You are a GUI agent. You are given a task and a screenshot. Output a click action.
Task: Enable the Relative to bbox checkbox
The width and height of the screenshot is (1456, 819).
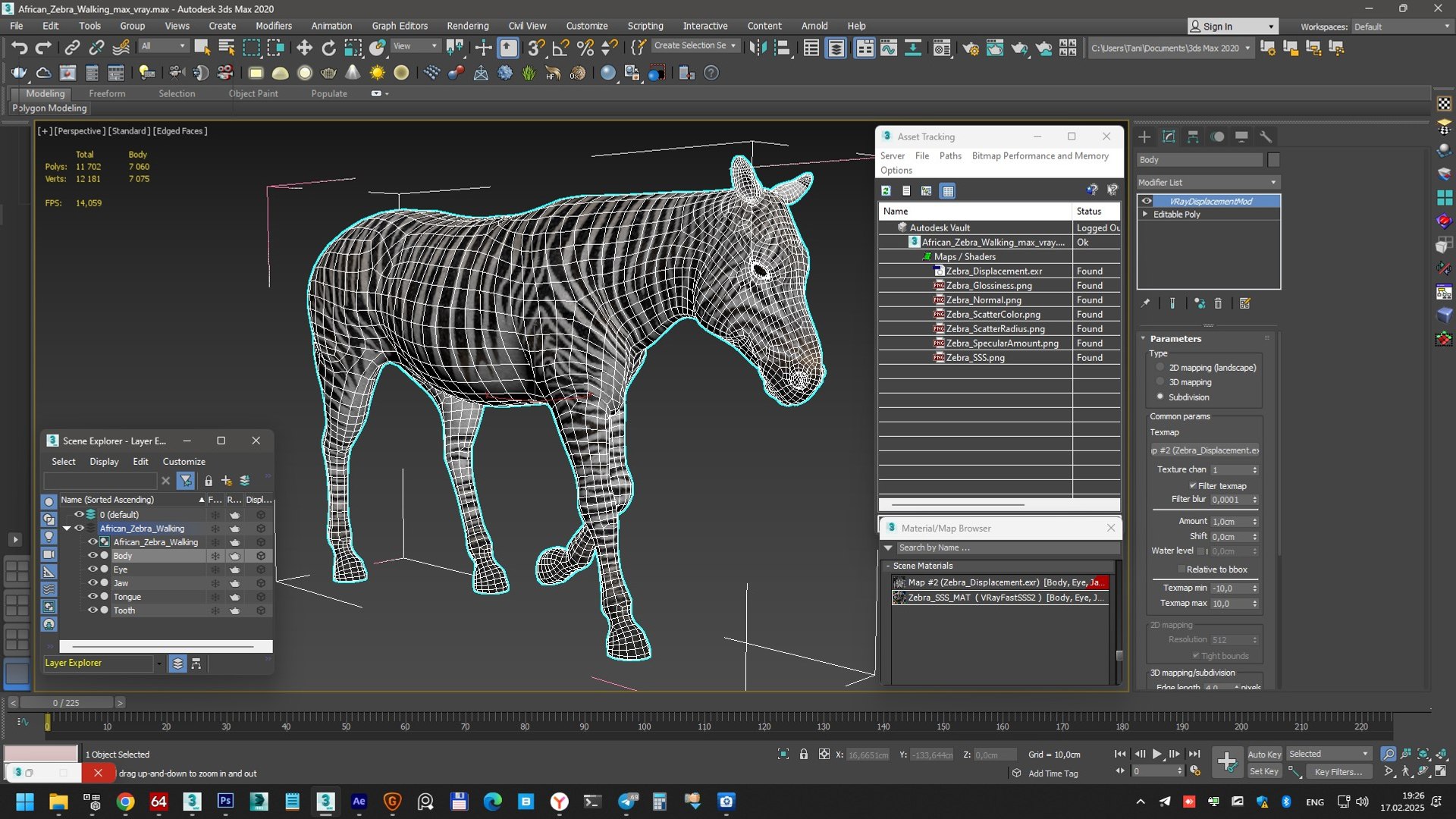[1181, 570]
